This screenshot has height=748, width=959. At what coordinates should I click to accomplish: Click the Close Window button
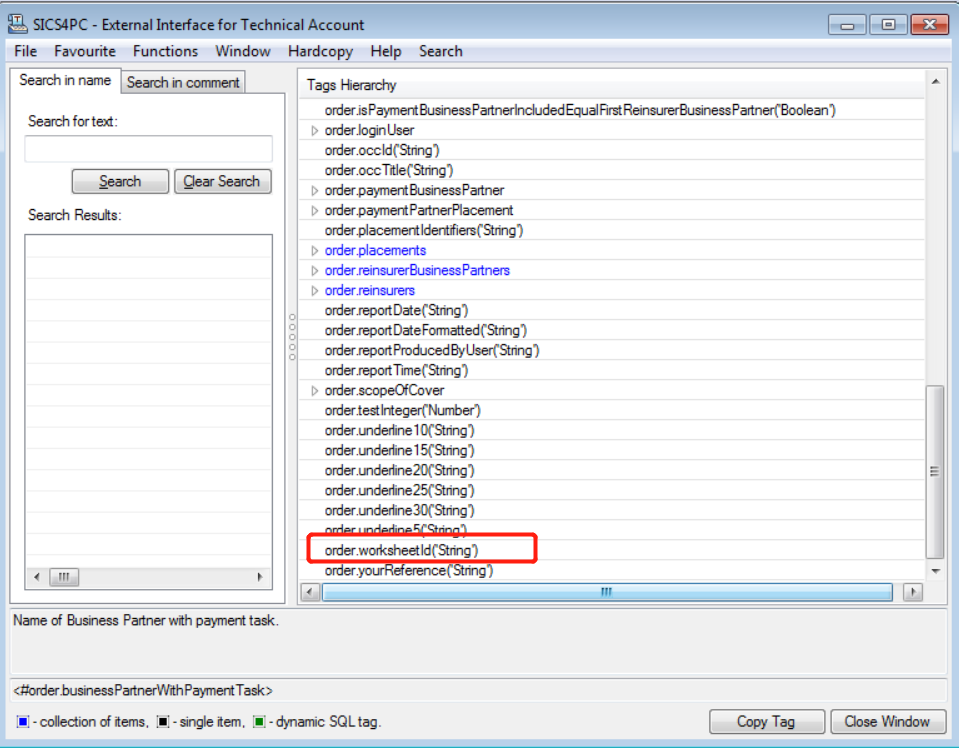pos(887,721)
